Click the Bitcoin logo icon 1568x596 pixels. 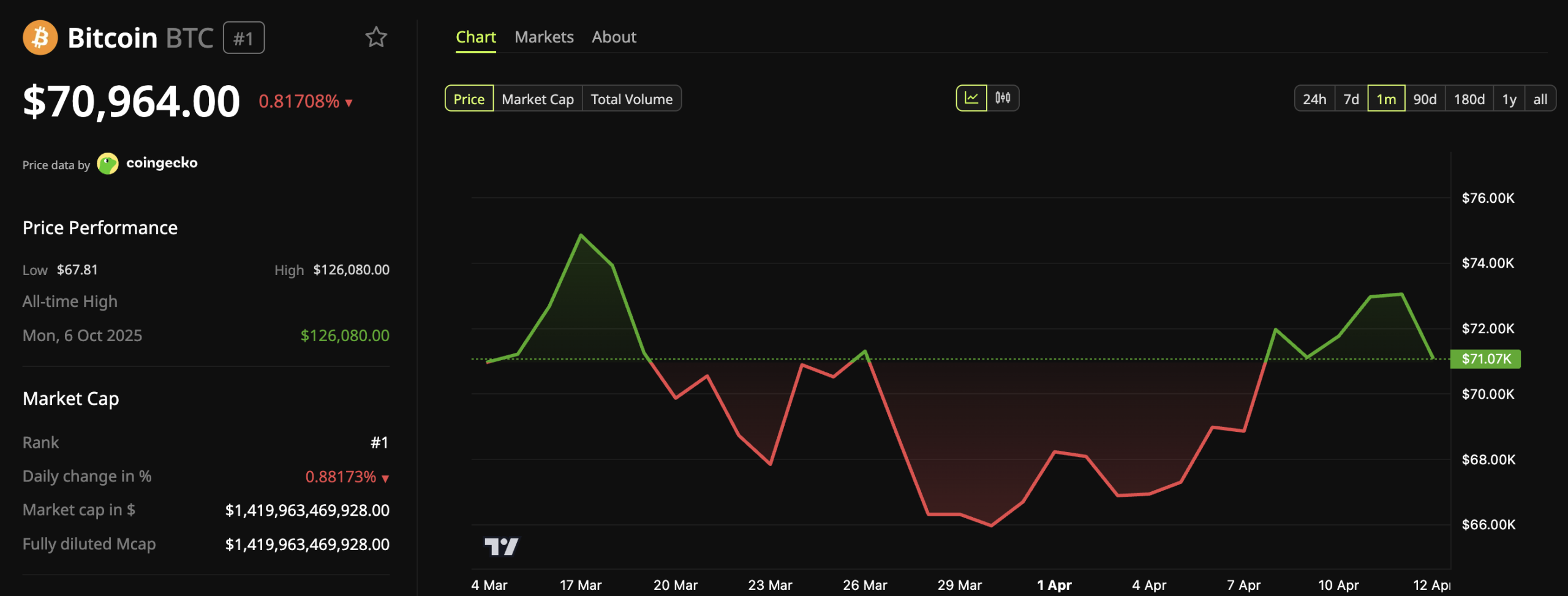coord(40,38)
